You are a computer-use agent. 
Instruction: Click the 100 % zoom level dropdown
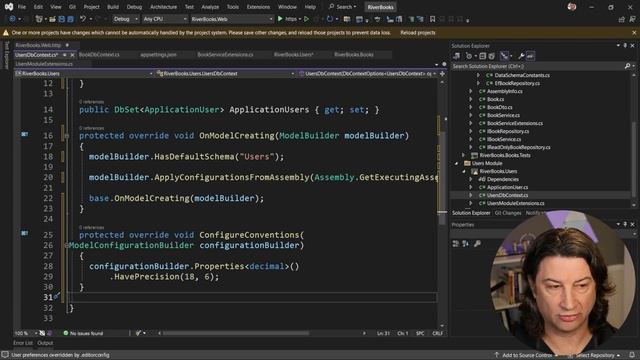[x=25, y=333]
